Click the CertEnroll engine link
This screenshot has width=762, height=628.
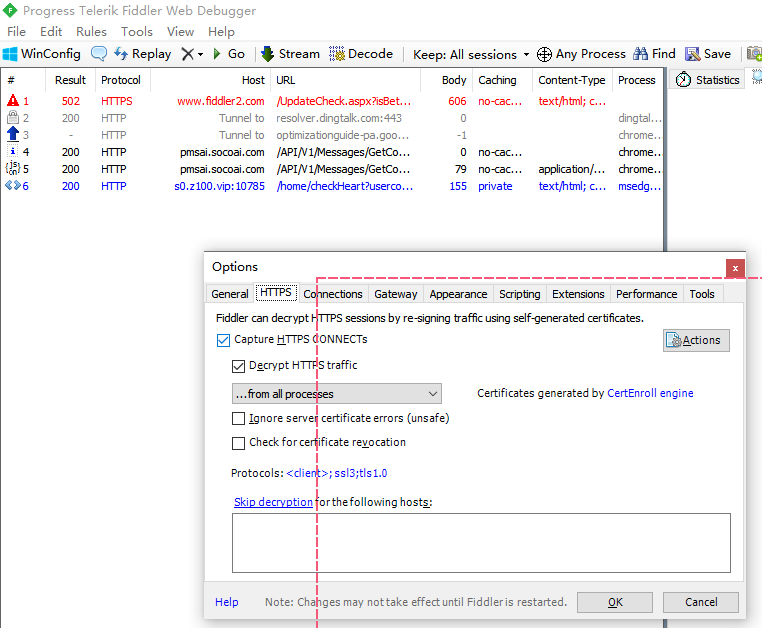(650, 394)
